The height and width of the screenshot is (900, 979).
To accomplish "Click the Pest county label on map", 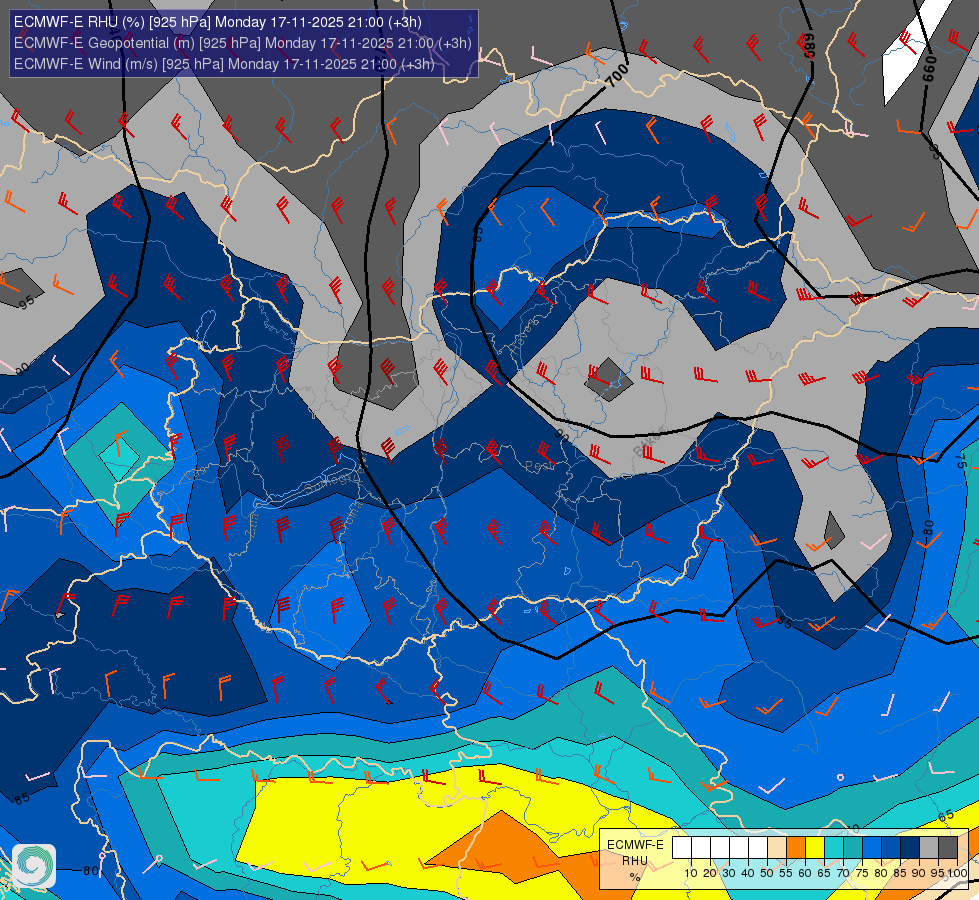I will pos(539,466).
